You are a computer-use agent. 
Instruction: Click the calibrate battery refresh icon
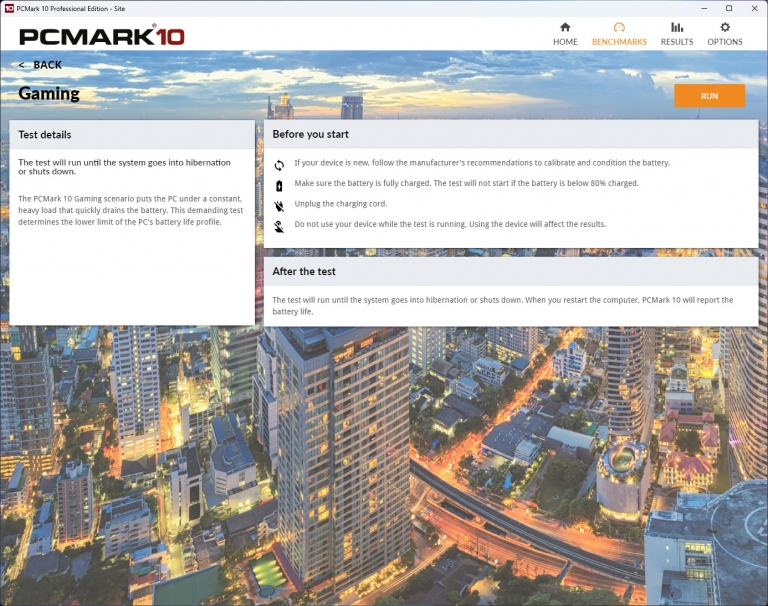tap(279, 166)
